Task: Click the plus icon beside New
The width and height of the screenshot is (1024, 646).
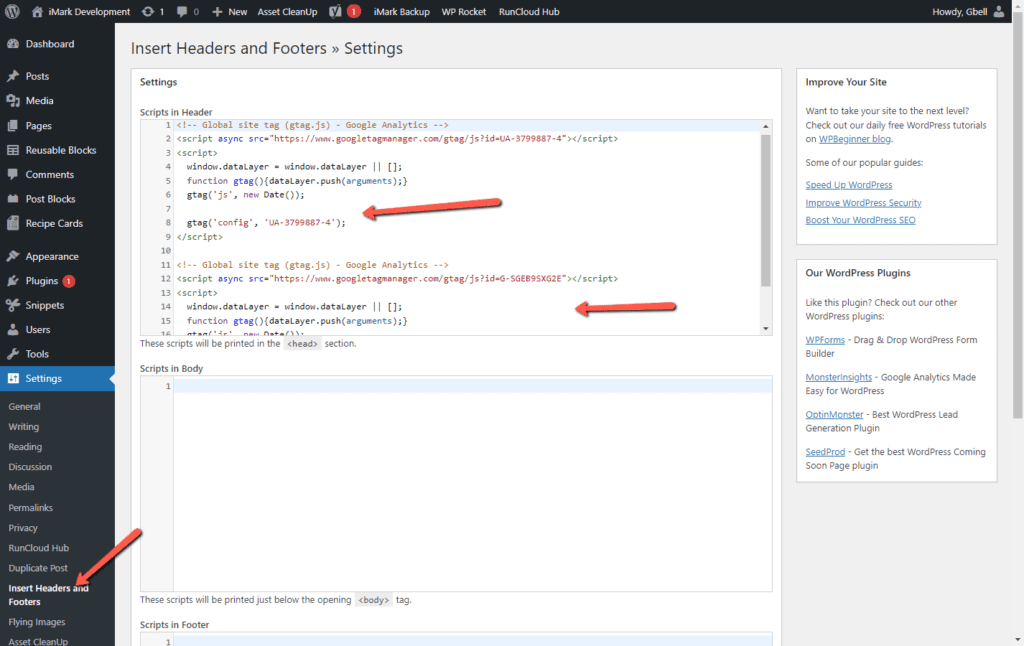Action: click(x=217, y=12)
